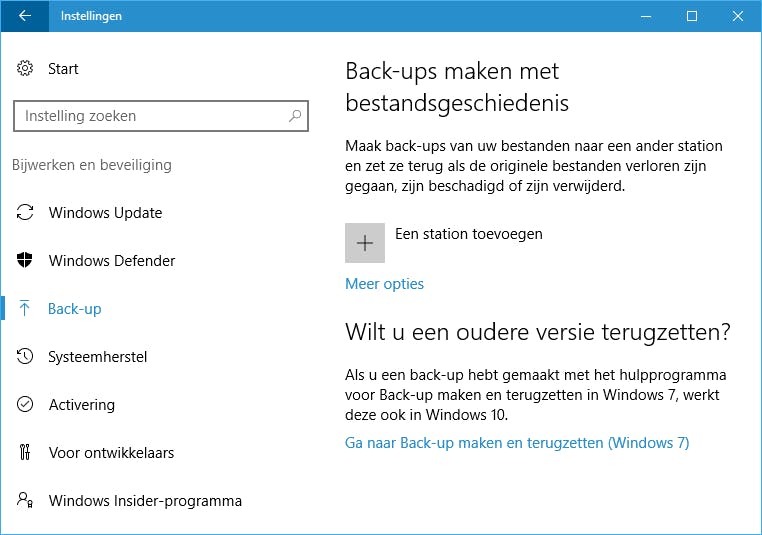Click the Start gear icon
This screenshot has width=762, height=535.
tap(26, 69)
